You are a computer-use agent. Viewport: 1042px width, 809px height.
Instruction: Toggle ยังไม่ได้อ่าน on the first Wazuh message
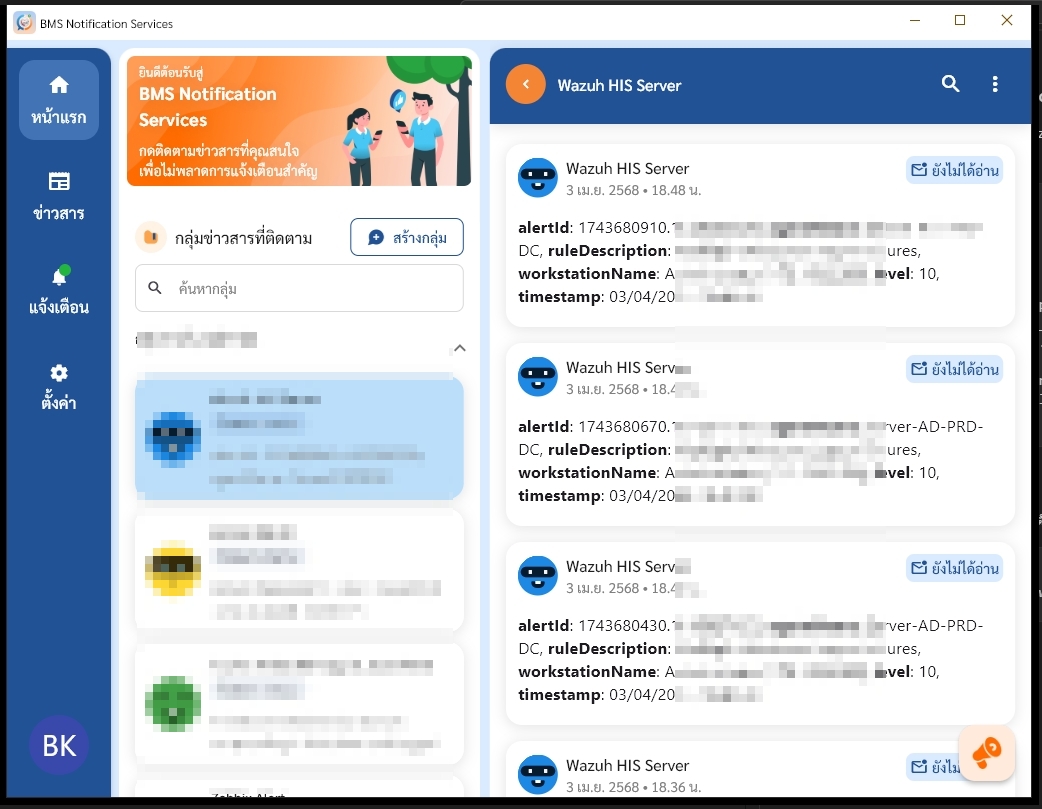954,170
